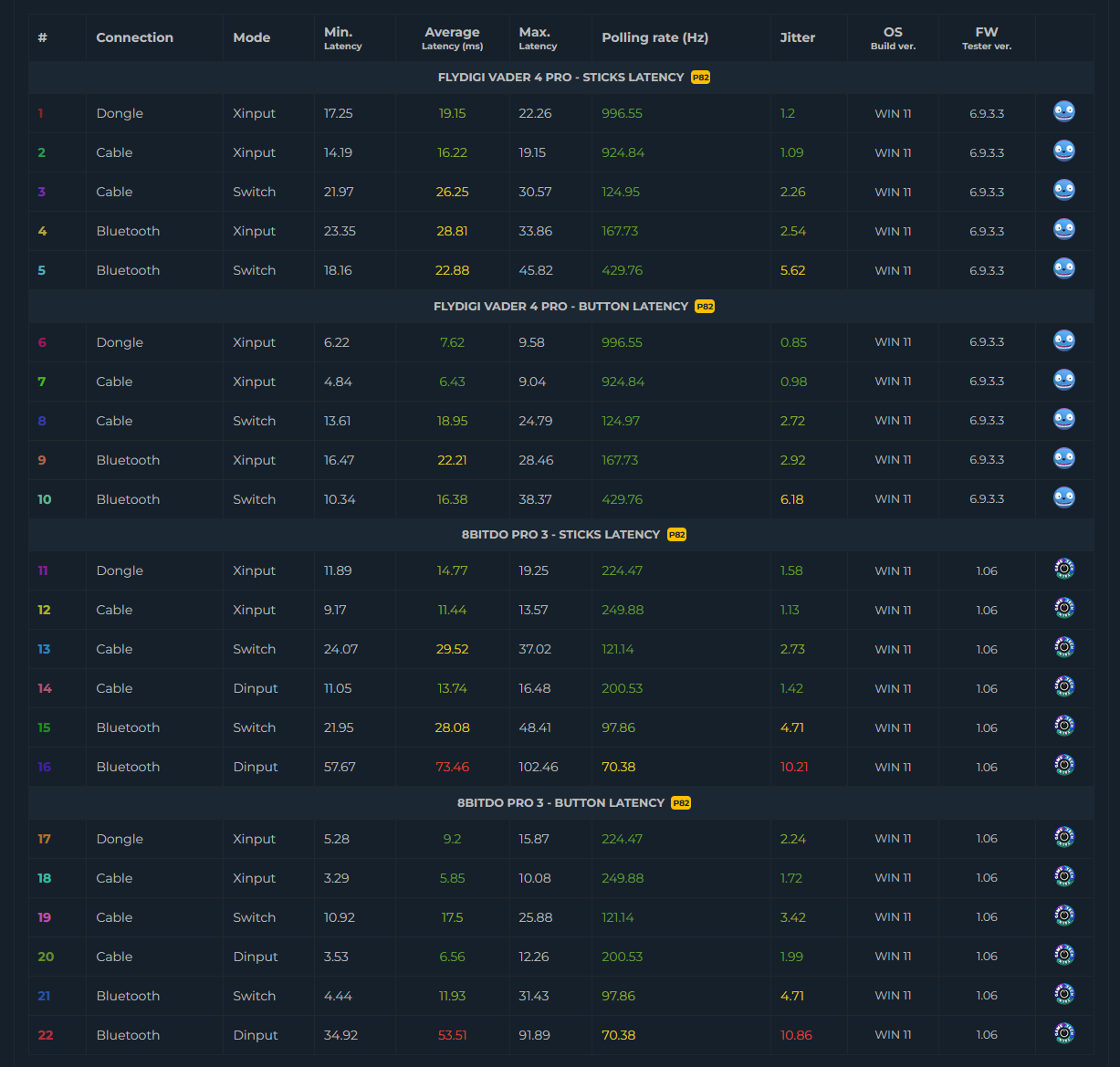
Task: Click min latency value 3.29
Action: 337,878
